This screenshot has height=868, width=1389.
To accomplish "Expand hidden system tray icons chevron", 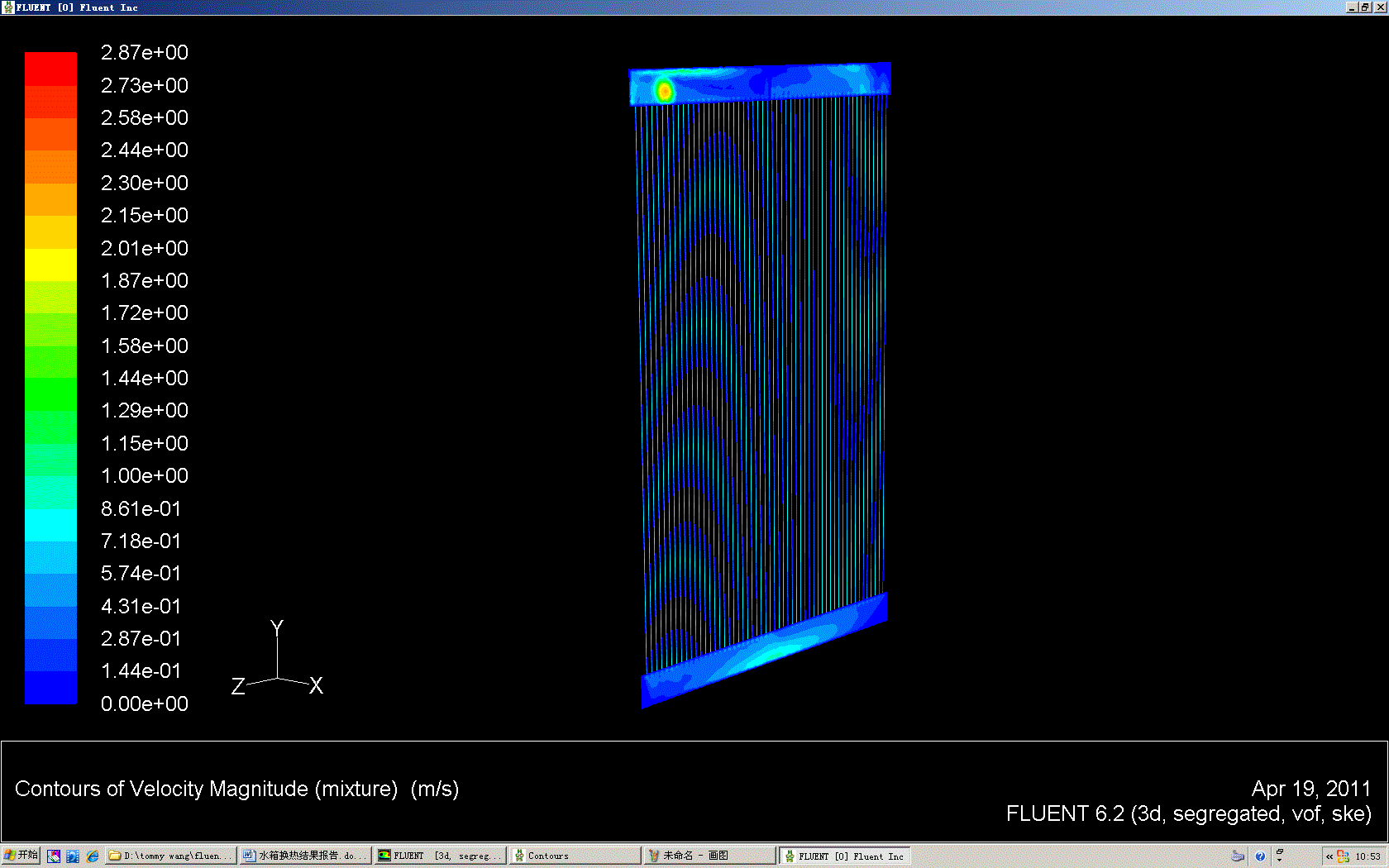I will click(x=1329, y=856).
